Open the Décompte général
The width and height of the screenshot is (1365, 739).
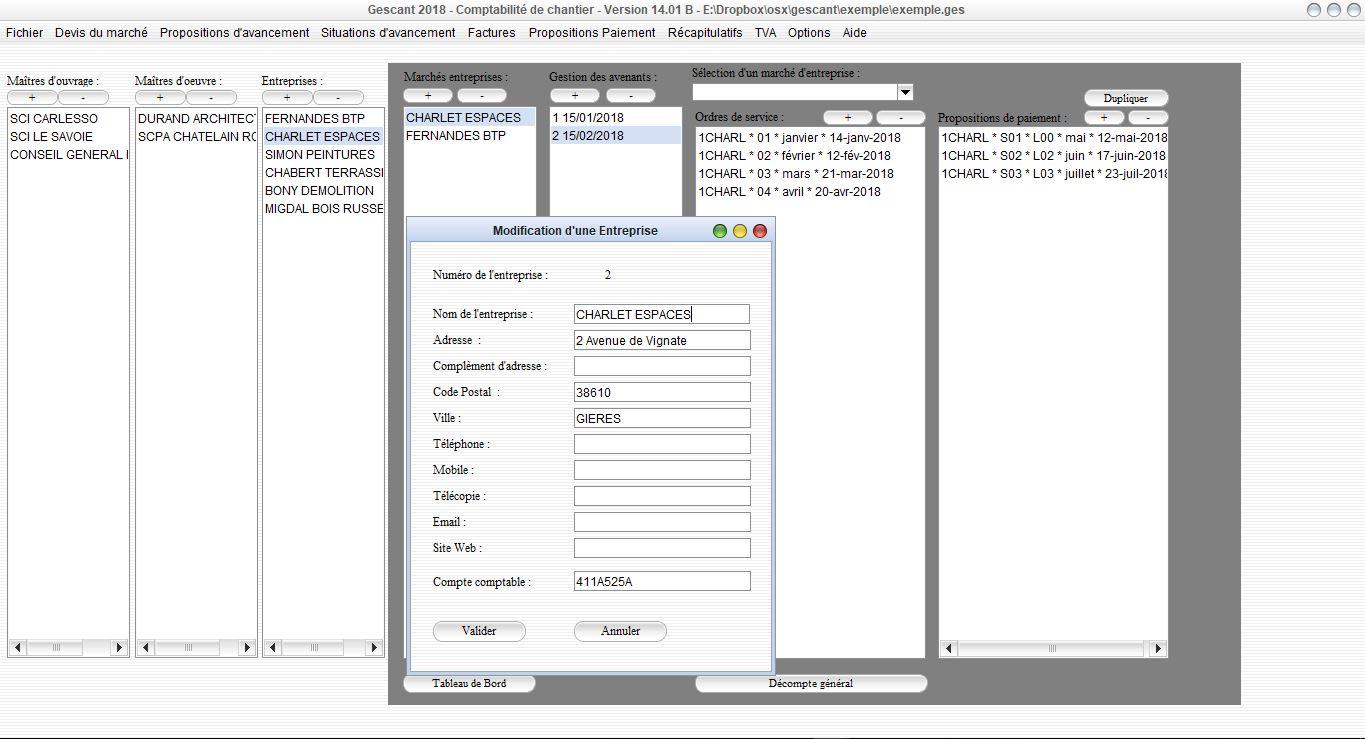click(x=811, y=684)
